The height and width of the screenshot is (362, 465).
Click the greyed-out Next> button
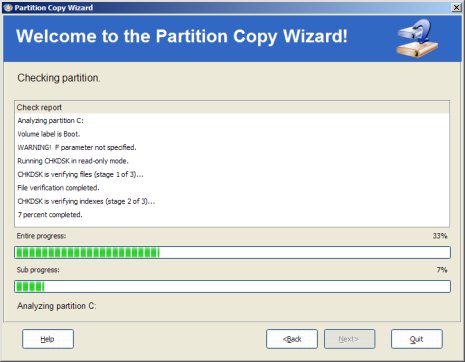[349, 339]
